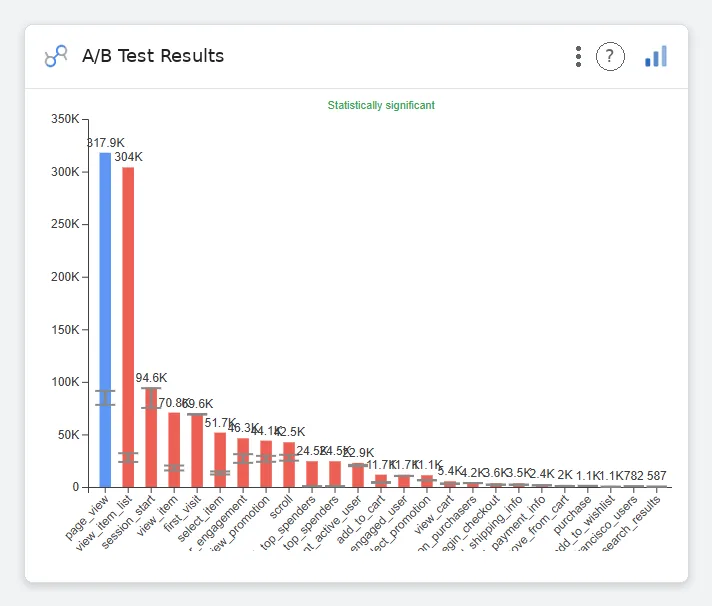Click the question mark help icon

610,56
